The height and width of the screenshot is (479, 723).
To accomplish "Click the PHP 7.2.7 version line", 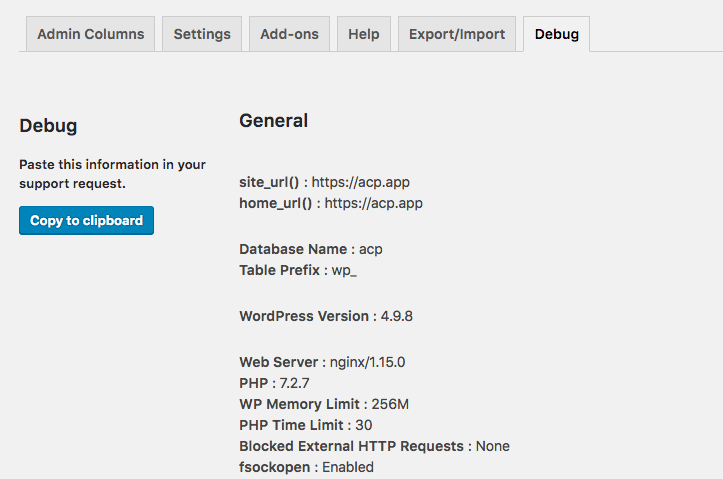I will tap(274, 383).
